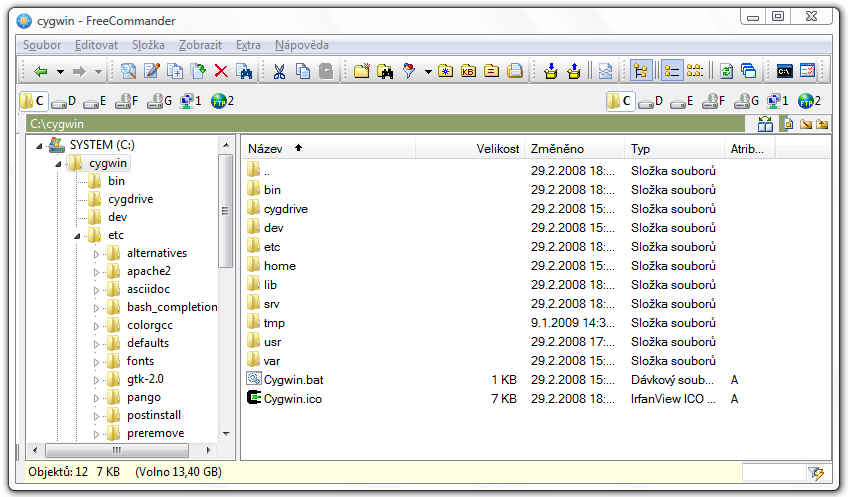The height and width of the screenshot is (497, 850).
Task: Collapse the SYSTEM (C:) tree node
Action: (x=39, y=146)
